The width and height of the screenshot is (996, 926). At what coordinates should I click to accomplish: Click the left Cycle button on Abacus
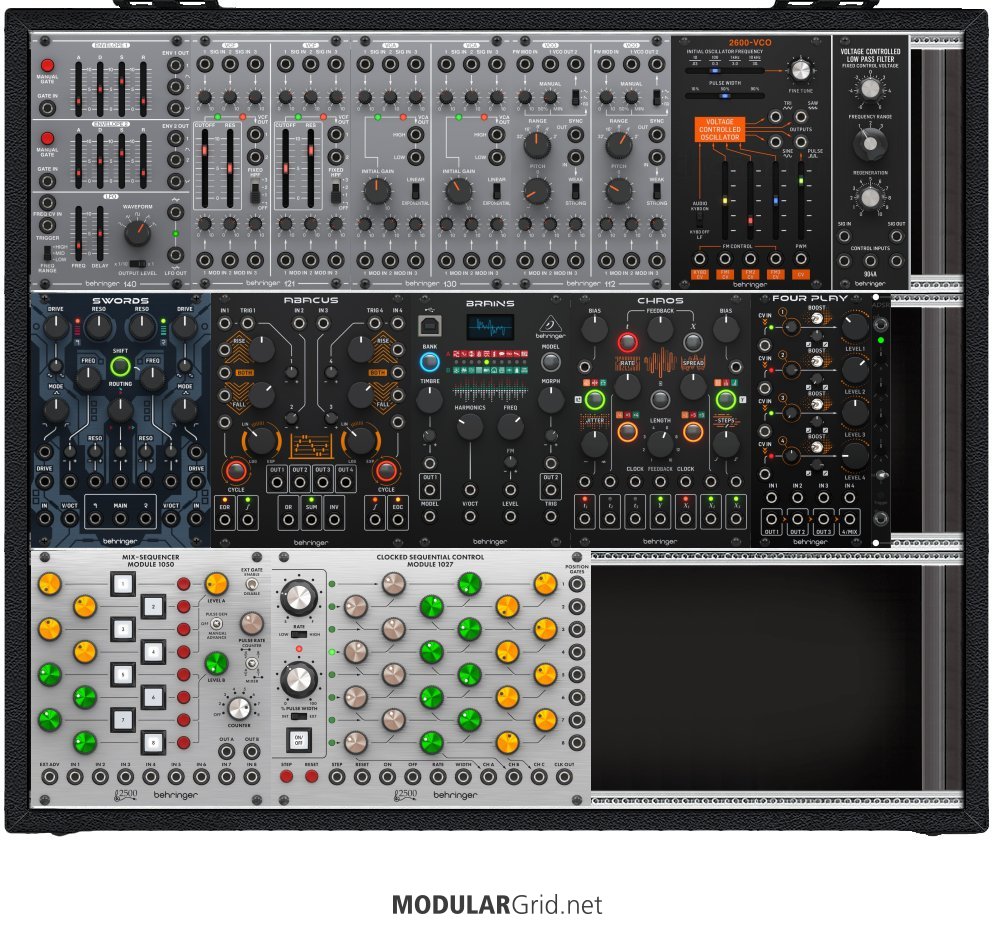235,471
